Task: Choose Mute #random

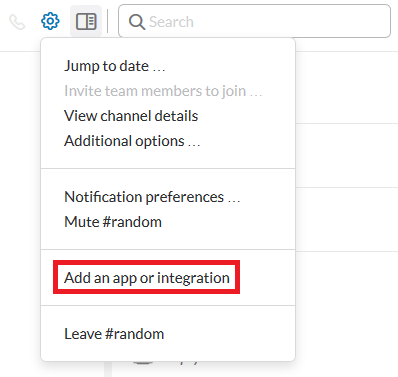Action: 113,222
